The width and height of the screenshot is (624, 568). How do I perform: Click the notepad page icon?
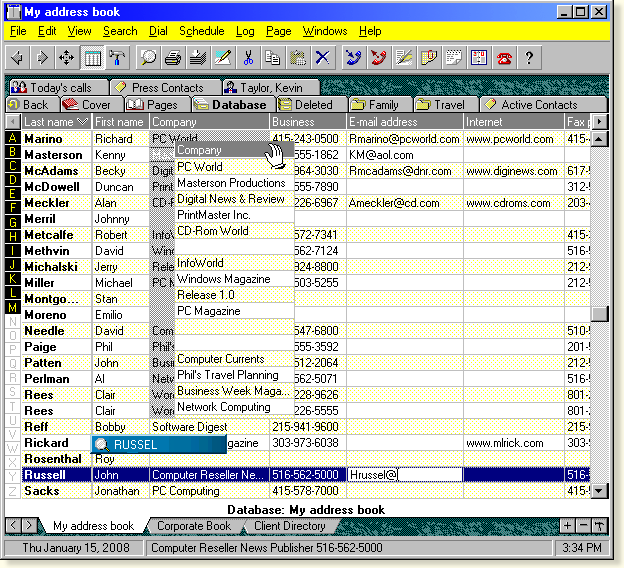click(454, 58)
